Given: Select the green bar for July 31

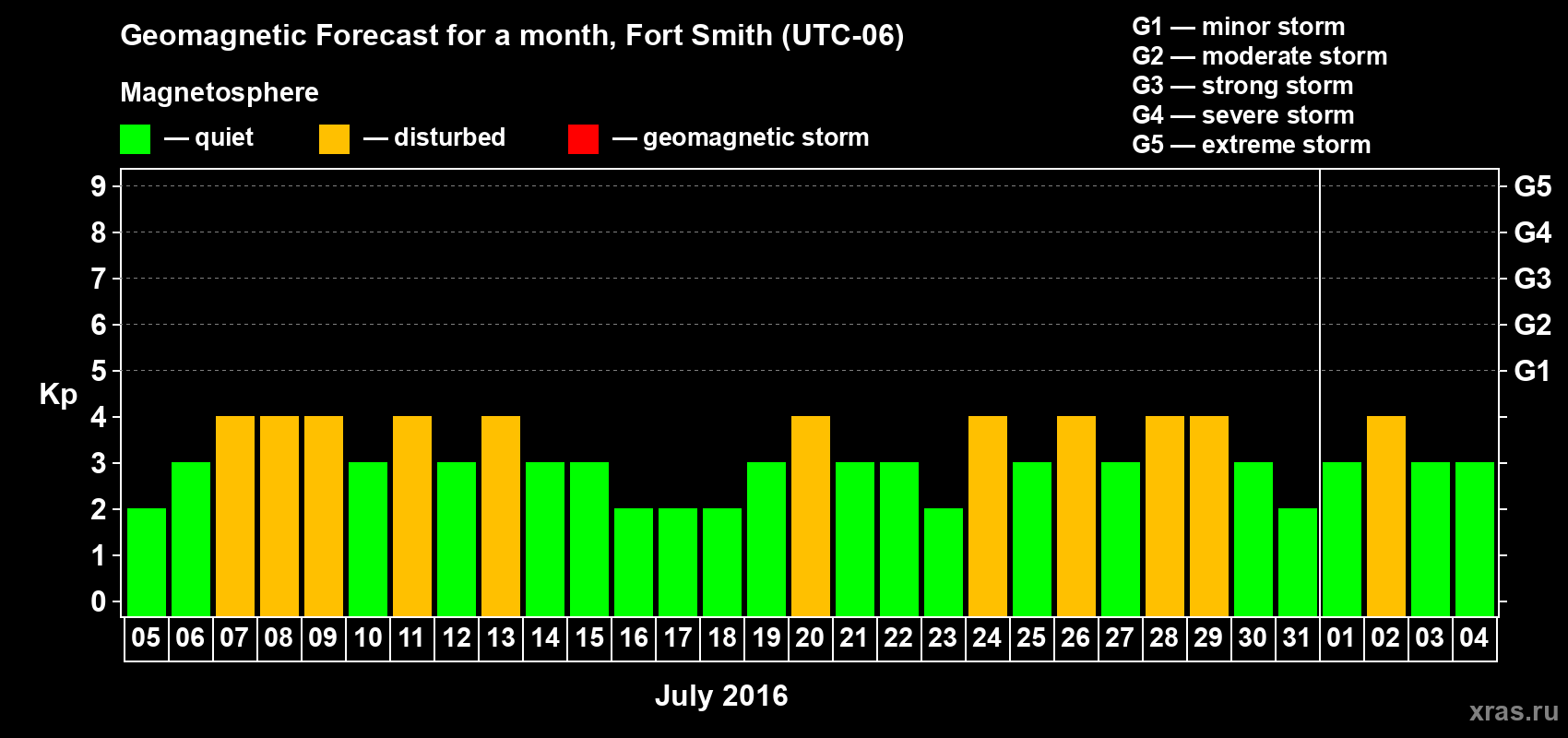Looking at the screenshot, I should coord(1298,563).
